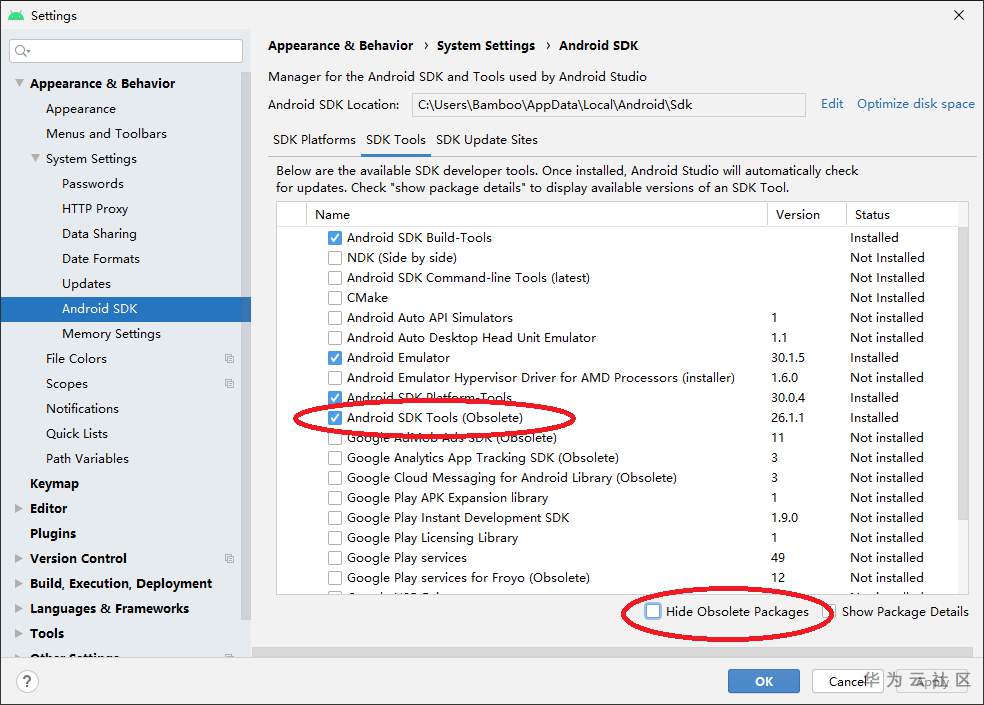Viewport: 984px width, 705px height.
Task: Open Memory Settings page
Action: [x=111, y=334]
